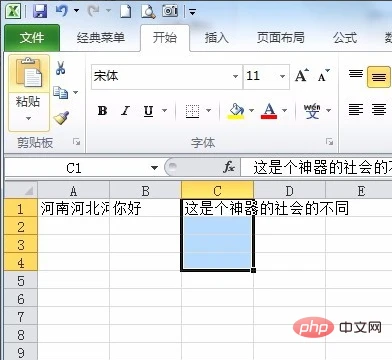Click the Excel application icon
The height and width of the screenshot is (360, 392).
(13, 11)
